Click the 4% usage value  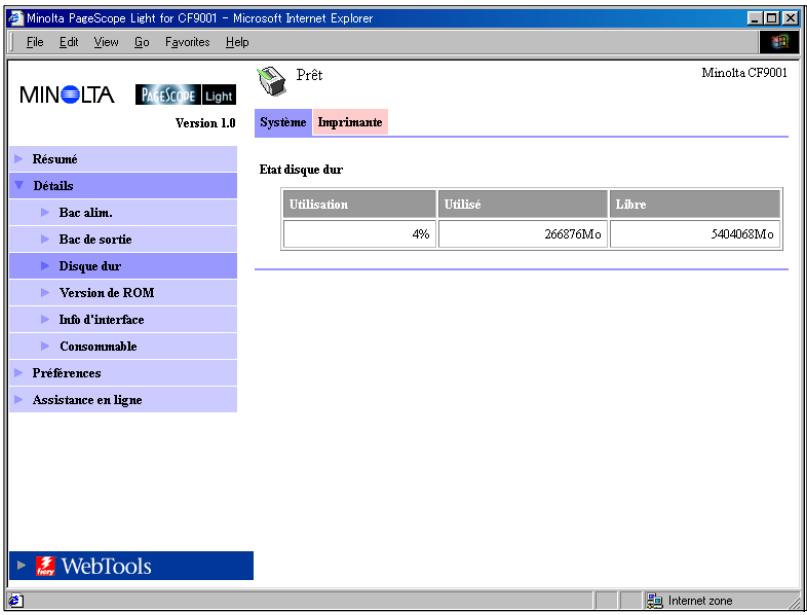point(420,234)
